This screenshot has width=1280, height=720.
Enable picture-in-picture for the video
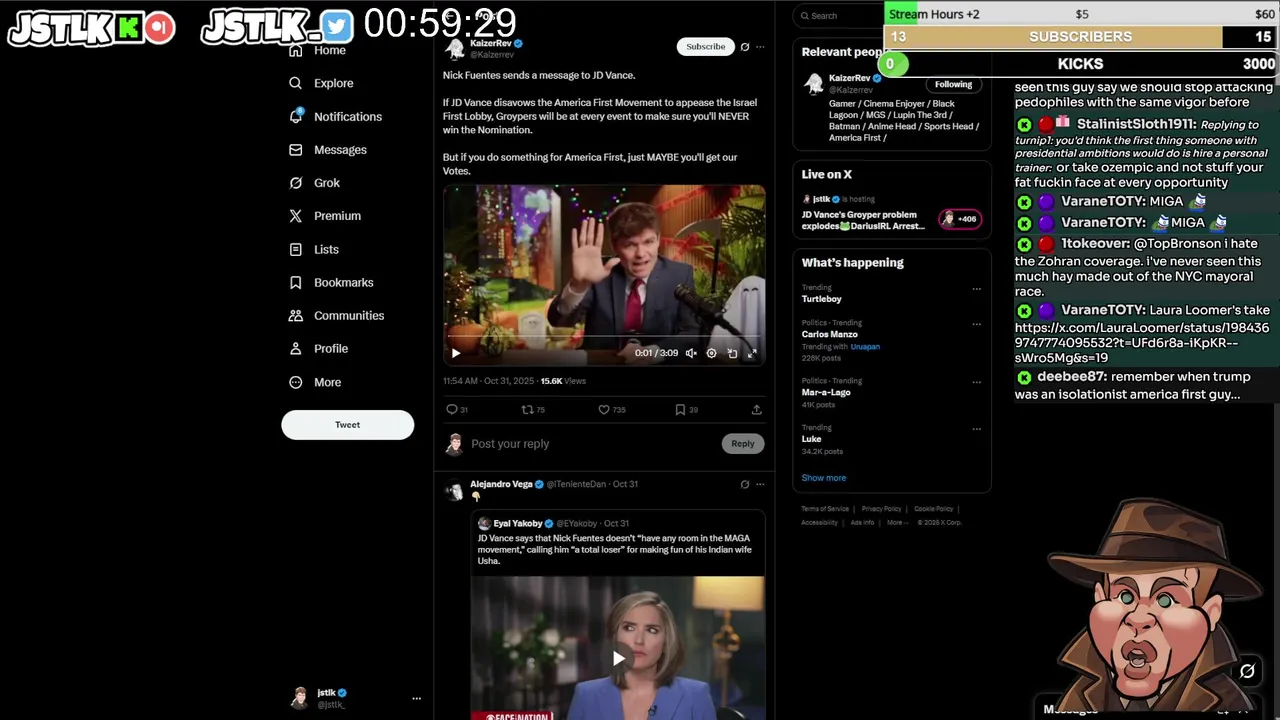tap(732, 353)
